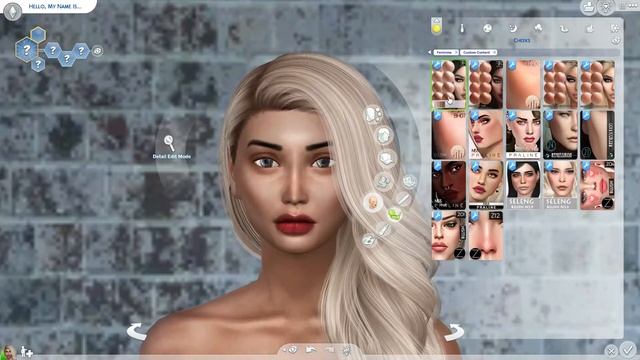Remove the Feminine filter chip
Viewport: 640px width, 360px height.
coord(456,52)
